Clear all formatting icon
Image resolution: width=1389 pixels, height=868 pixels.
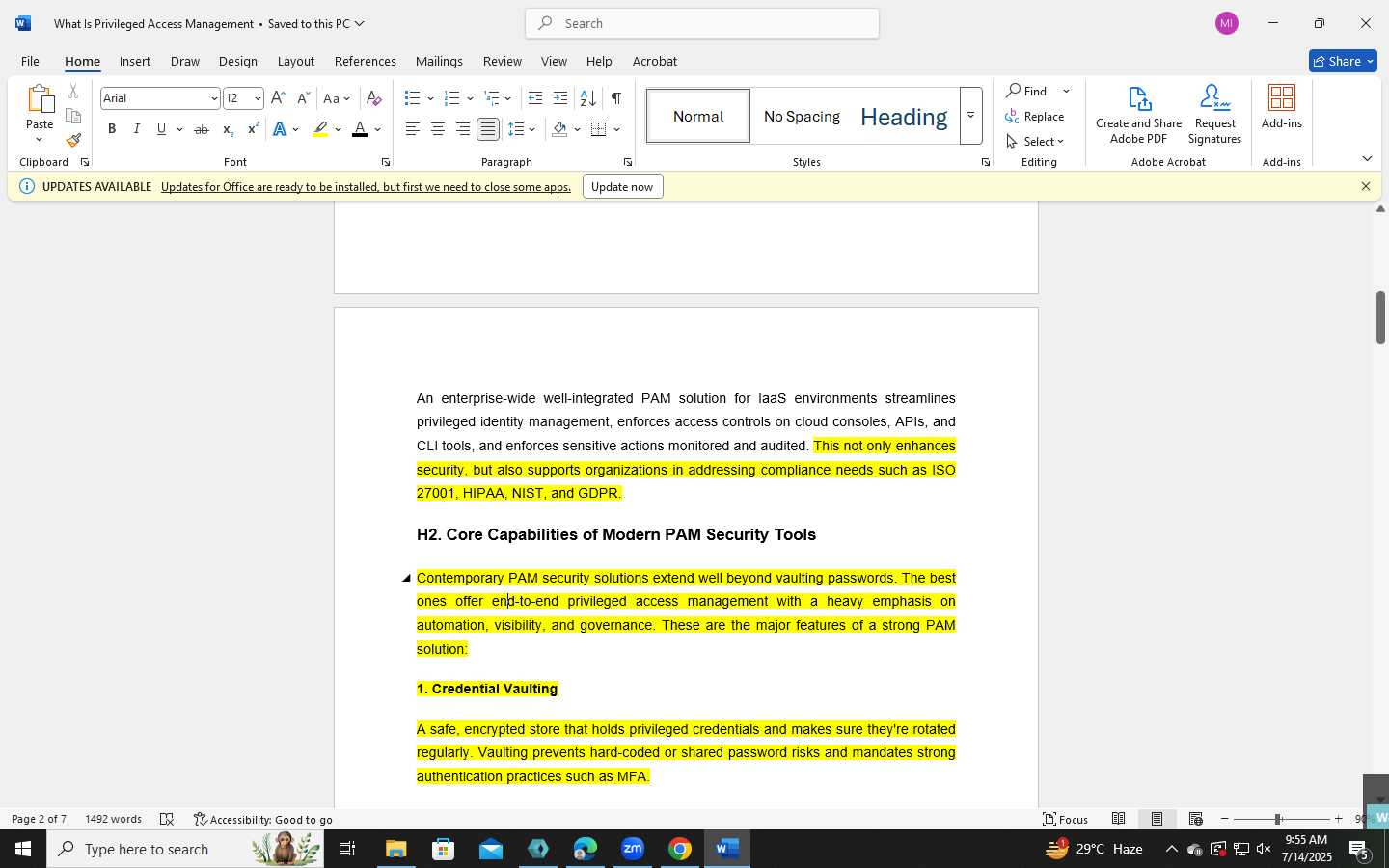click(374, 98)
